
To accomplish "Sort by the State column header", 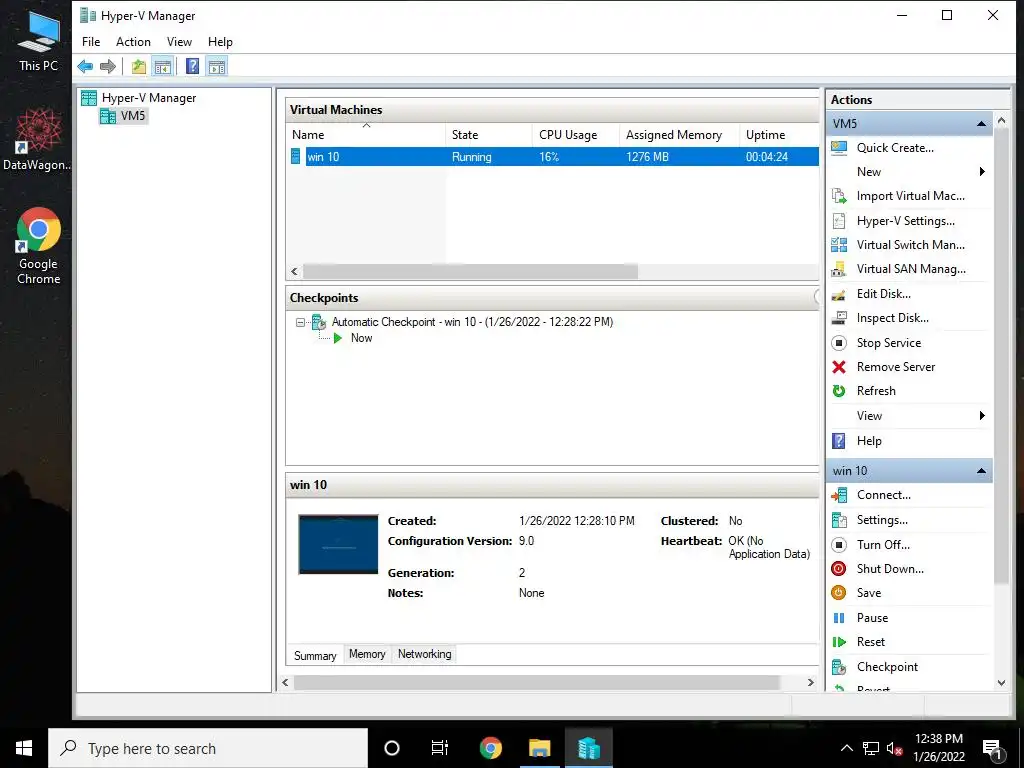I will click(x=489, y=135).
